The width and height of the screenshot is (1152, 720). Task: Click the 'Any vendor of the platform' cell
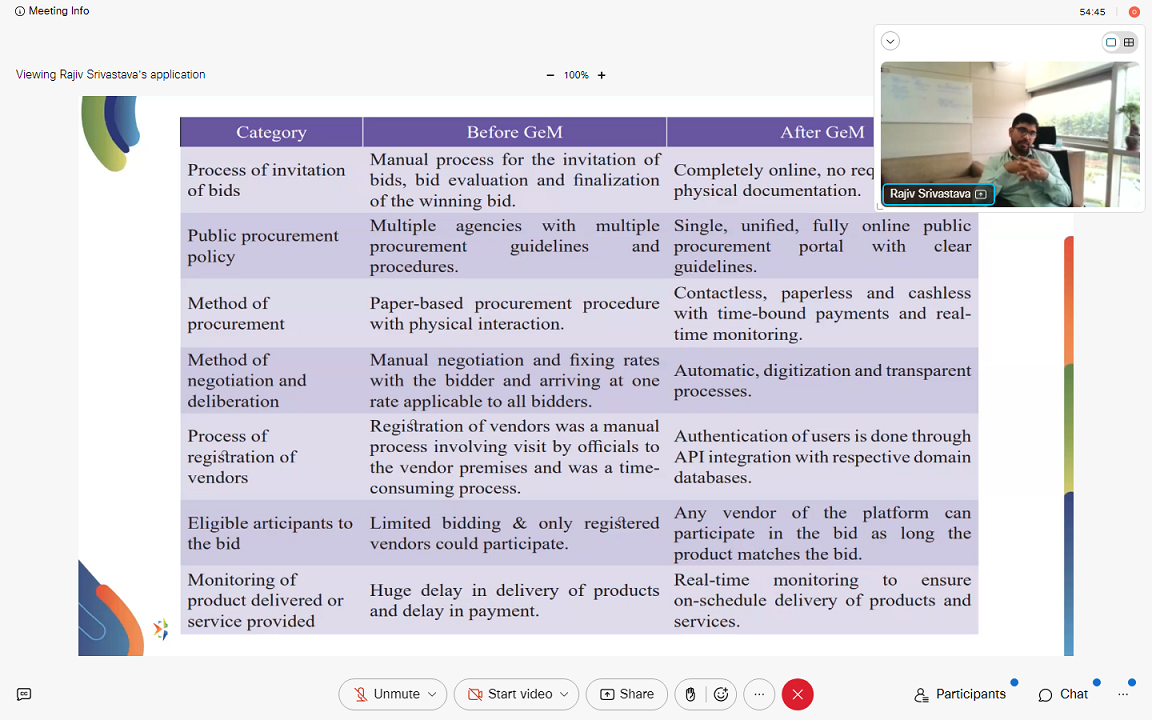pos(822,533)
